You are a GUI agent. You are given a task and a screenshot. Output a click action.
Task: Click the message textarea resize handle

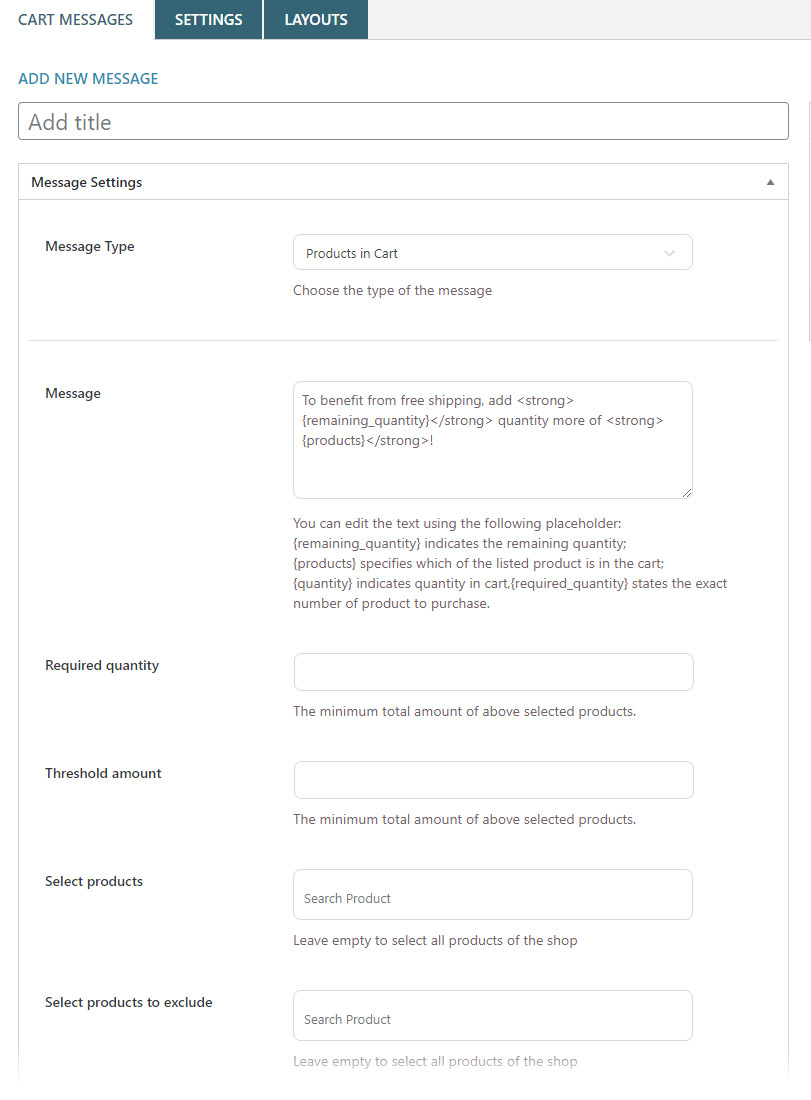coord(686,492)
